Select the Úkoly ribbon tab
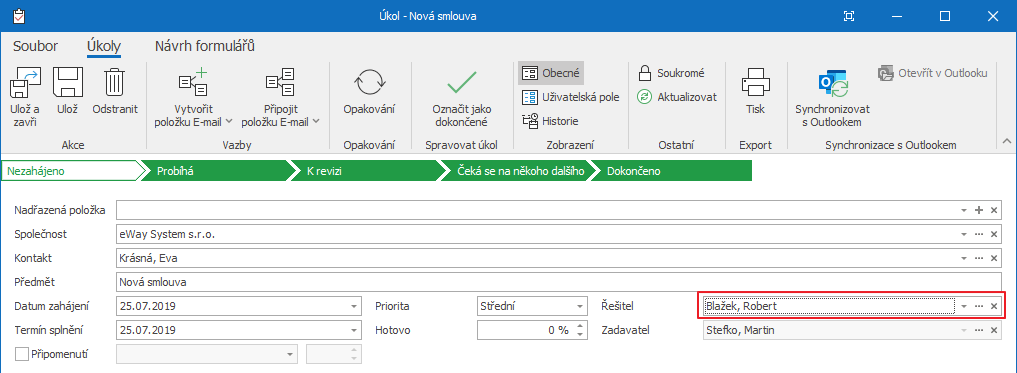The height and width of the screenshot is (373, 1017). coord(104,46)
